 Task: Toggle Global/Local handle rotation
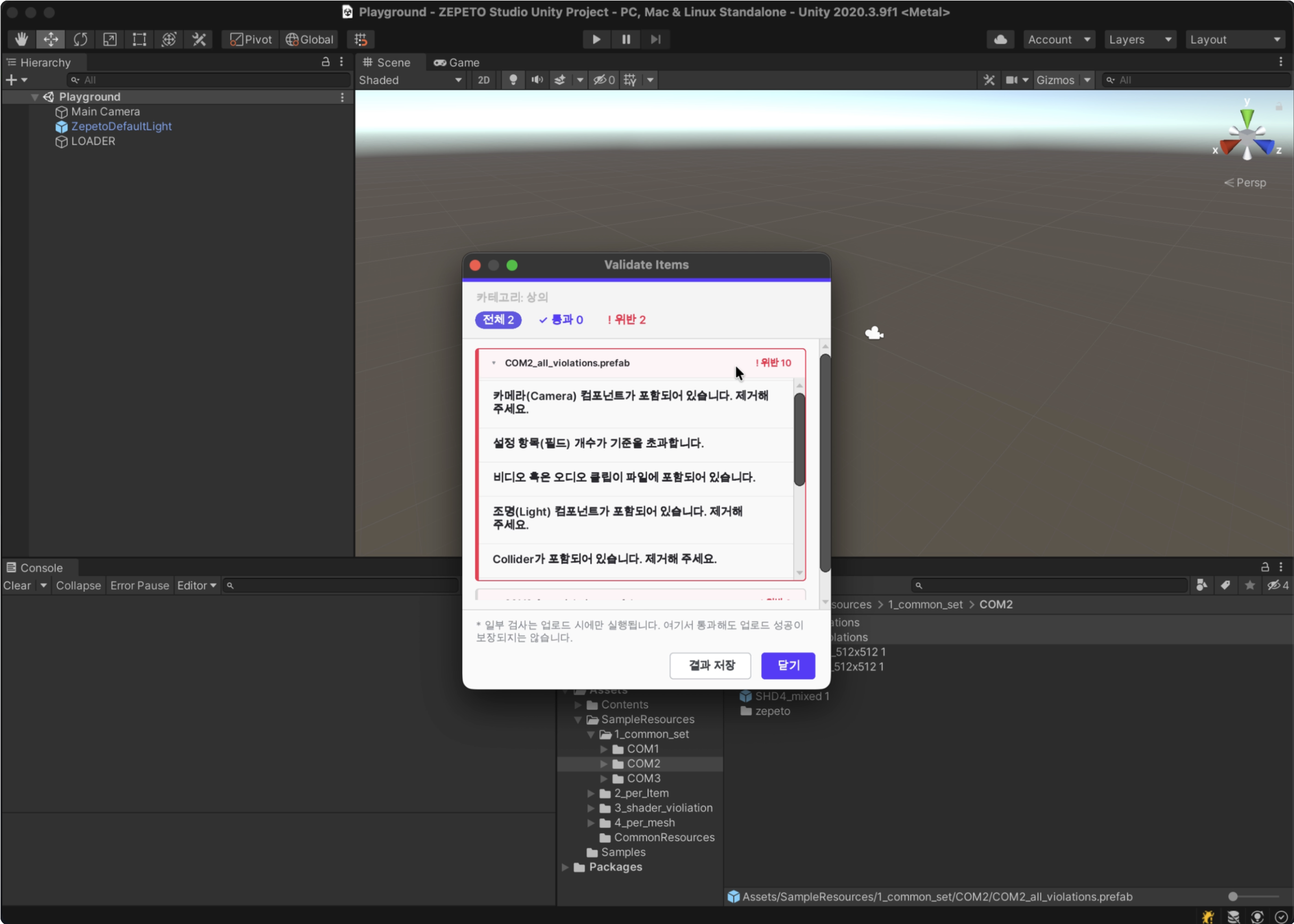coord(309,39)
